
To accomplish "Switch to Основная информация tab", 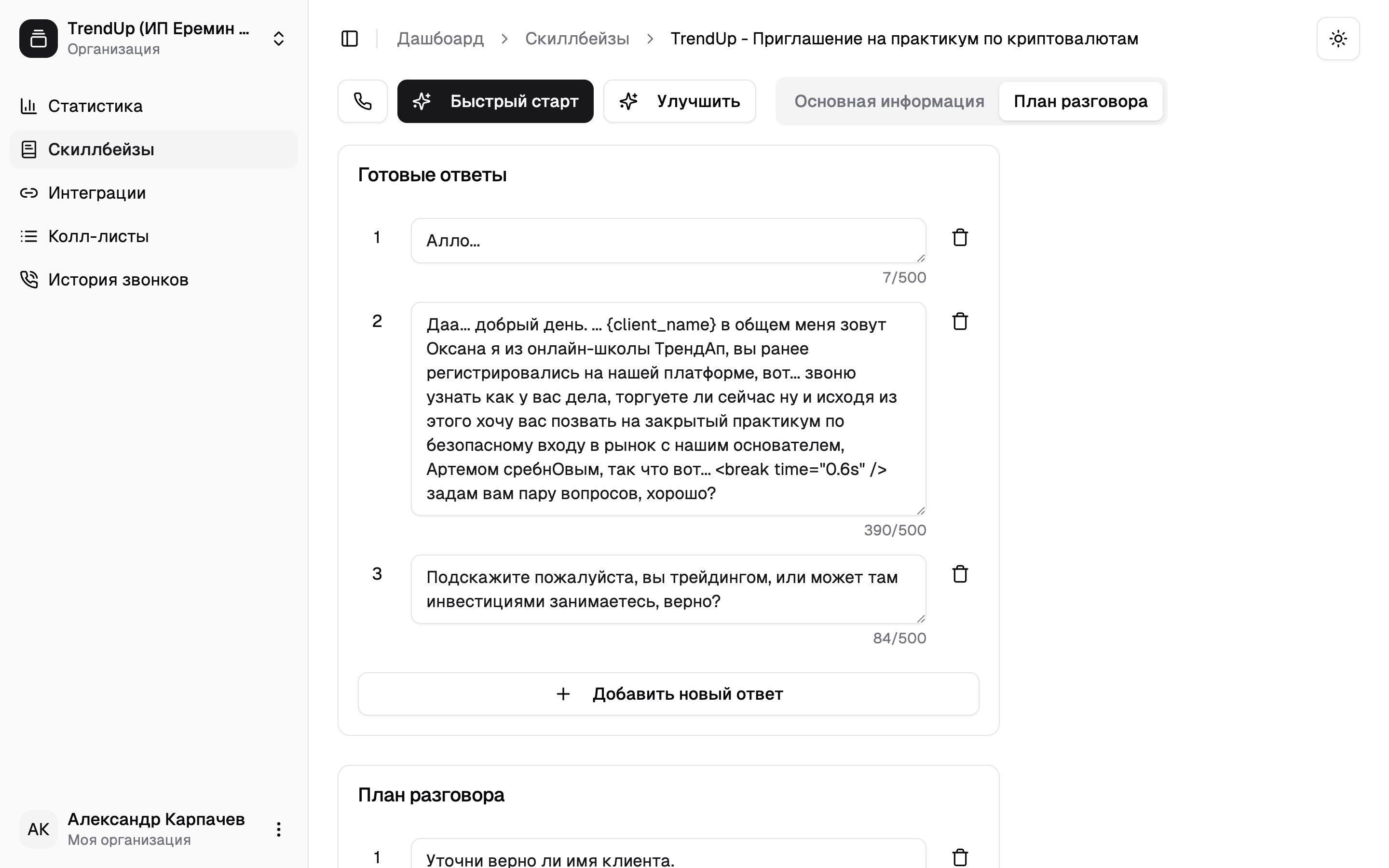I will pos(888,101).
